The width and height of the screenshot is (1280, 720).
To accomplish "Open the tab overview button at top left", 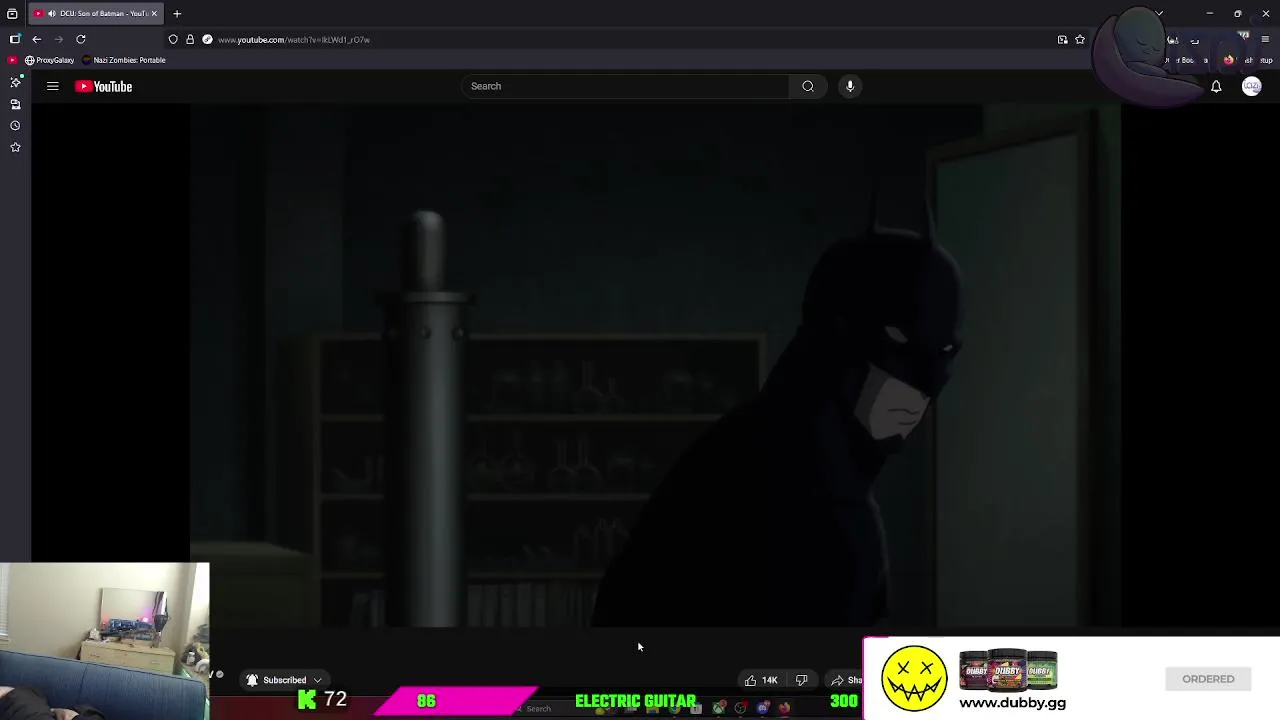I will coord(12,13).
